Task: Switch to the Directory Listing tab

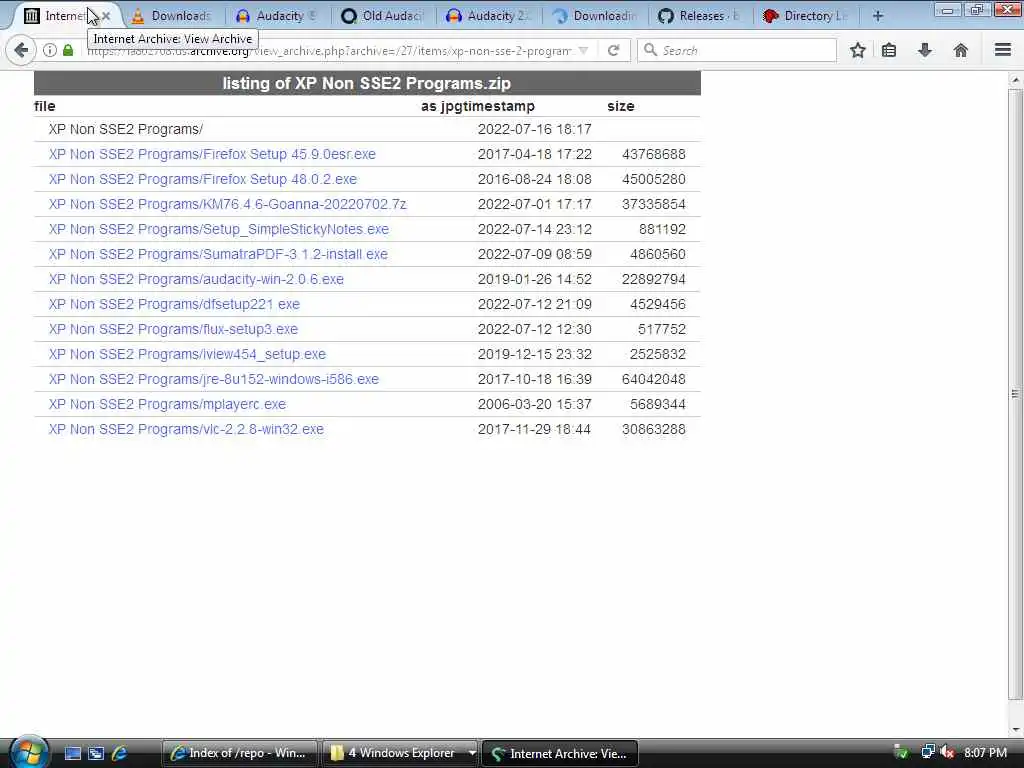Action: 806,16
